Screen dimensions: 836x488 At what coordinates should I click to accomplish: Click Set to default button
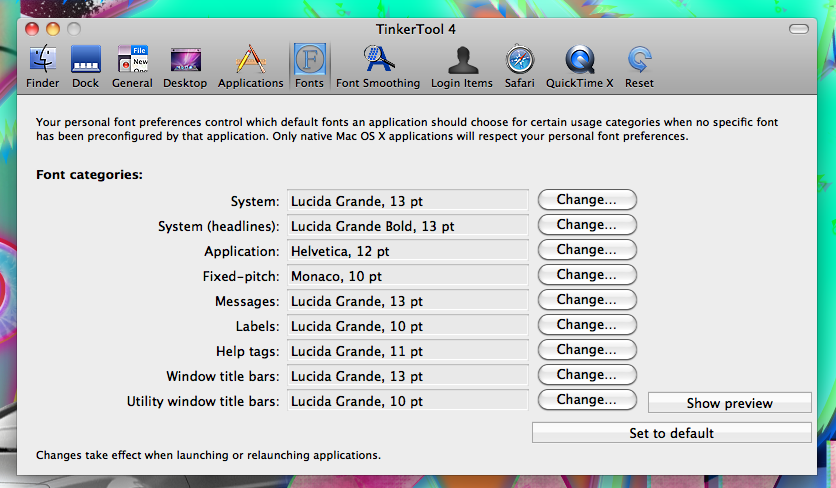click(x=672, y=433)
